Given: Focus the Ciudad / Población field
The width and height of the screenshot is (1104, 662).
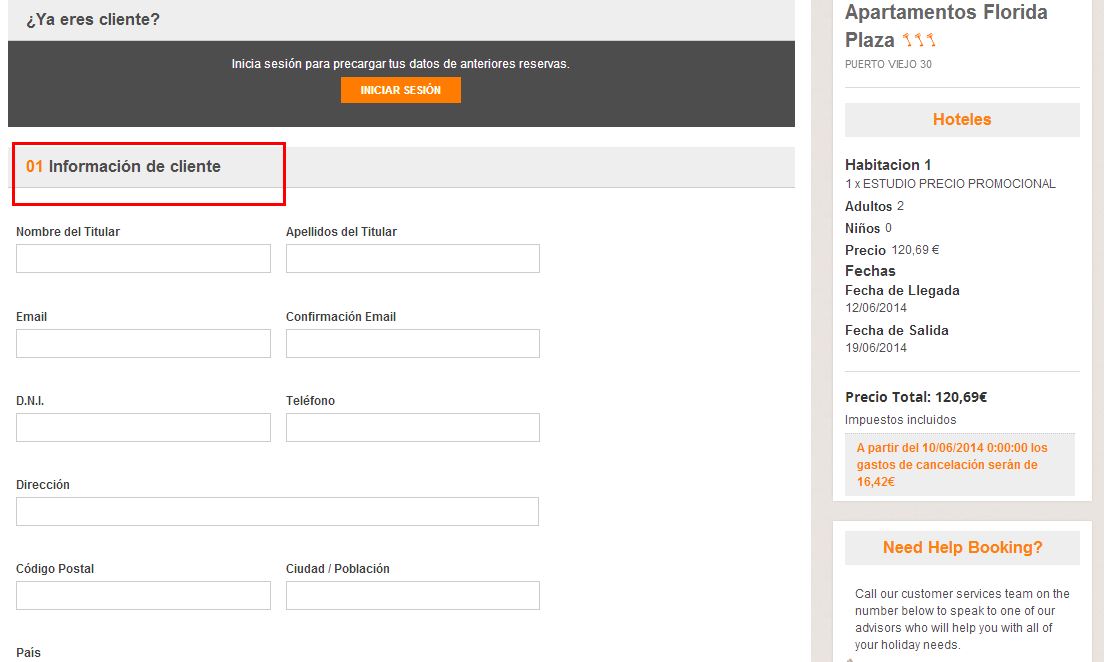Looking at the screenshot, I should pyautogui.click(x=413, y=595).
